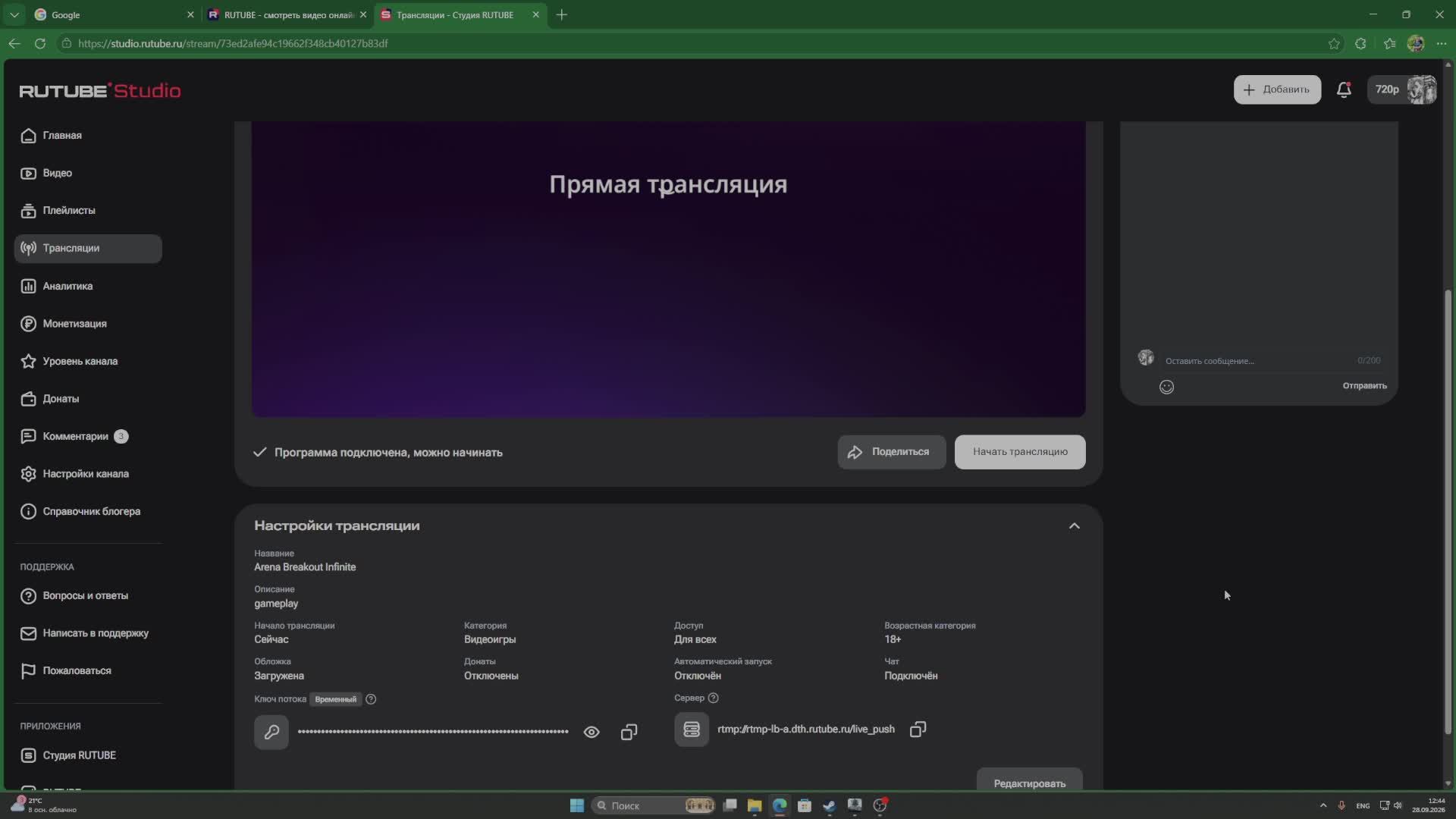Switch to the RUTUBE video browser tab
The height and width of the screenshot is (819, 1456).
click(287, 14)
